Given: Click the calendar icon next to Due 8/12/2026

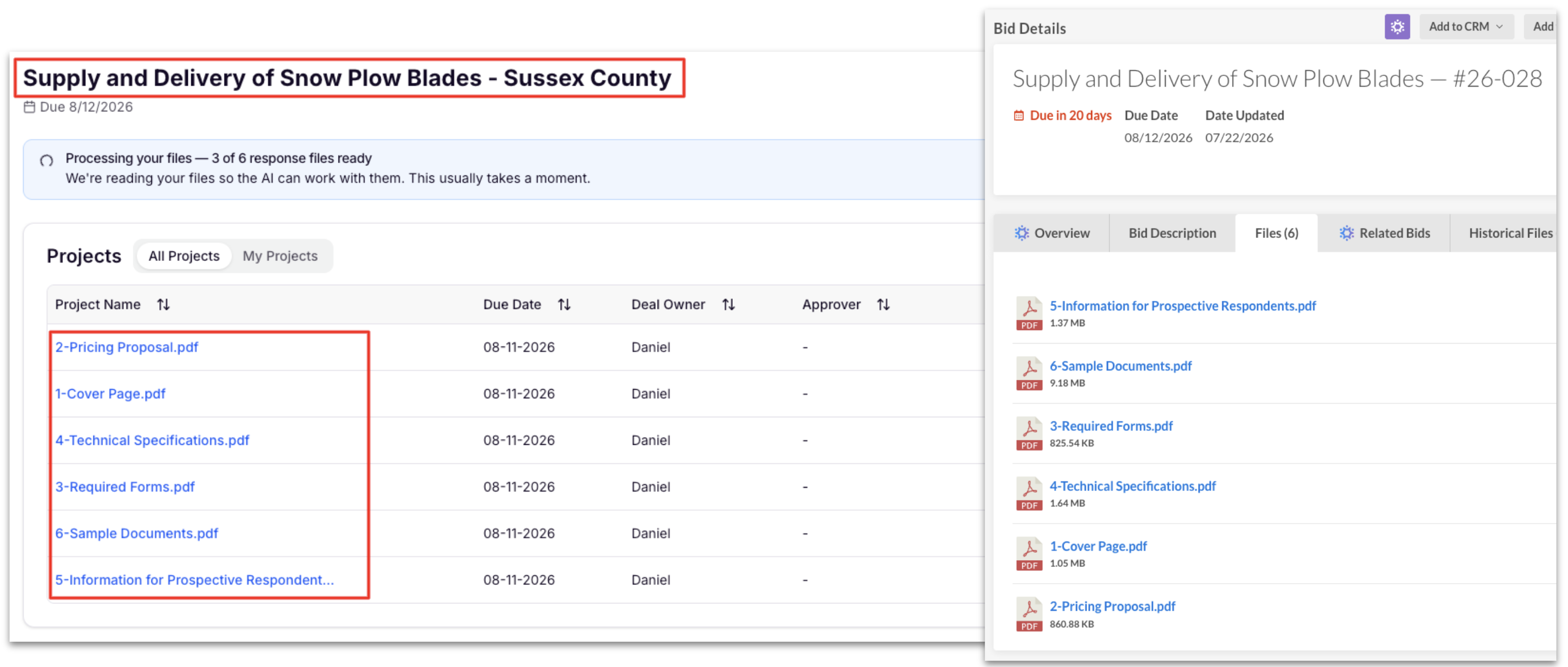Looking at the screenshot, I should coord(29,107).
